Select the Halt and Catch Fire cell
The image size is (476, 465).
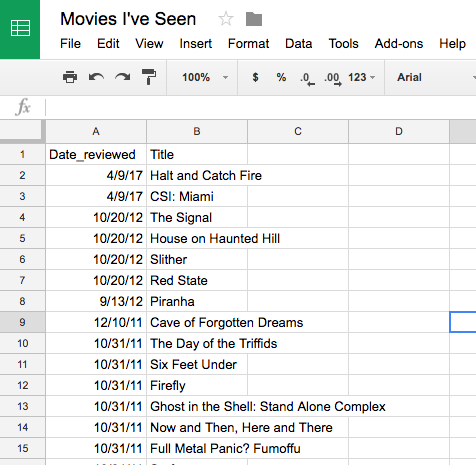[x=197, y=175]
